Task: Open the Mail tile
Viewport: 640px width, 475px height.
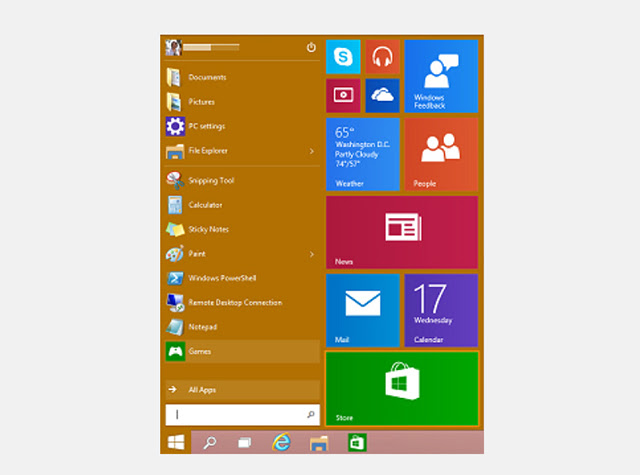Action: tap(363, 310)
